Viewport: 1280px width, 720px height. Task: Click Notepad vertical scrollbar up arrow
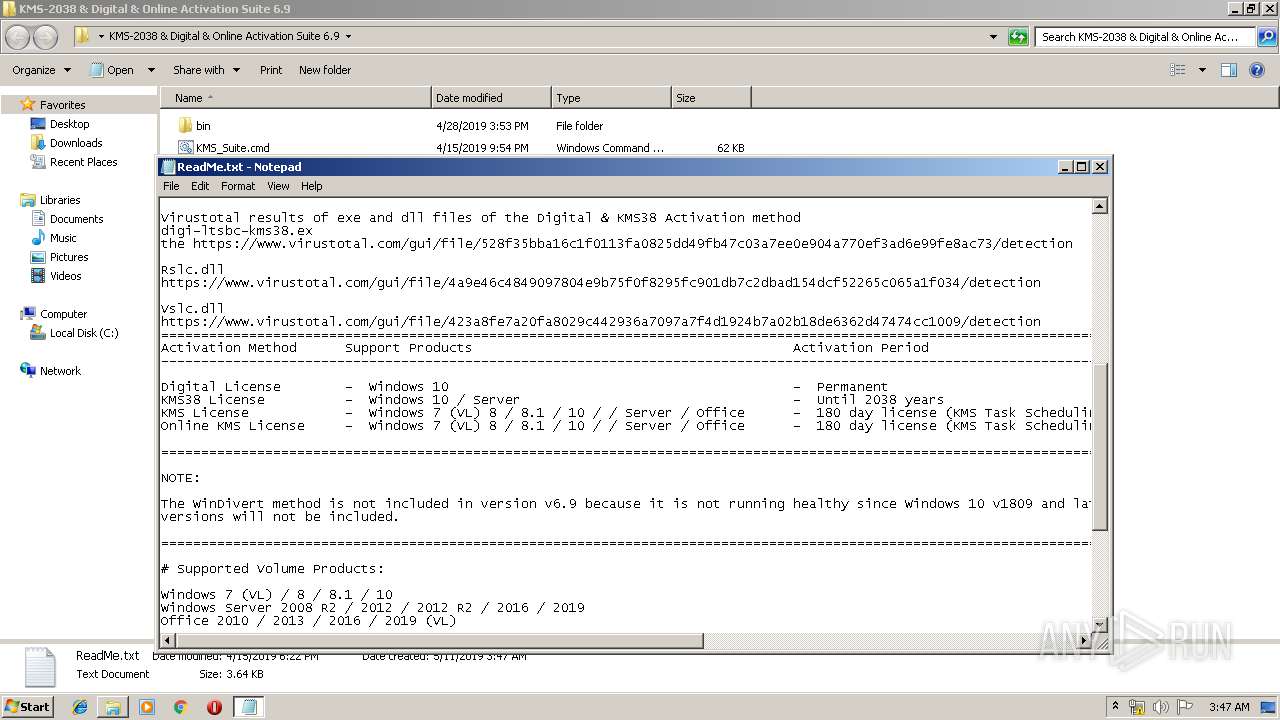tap(1100, 206)
